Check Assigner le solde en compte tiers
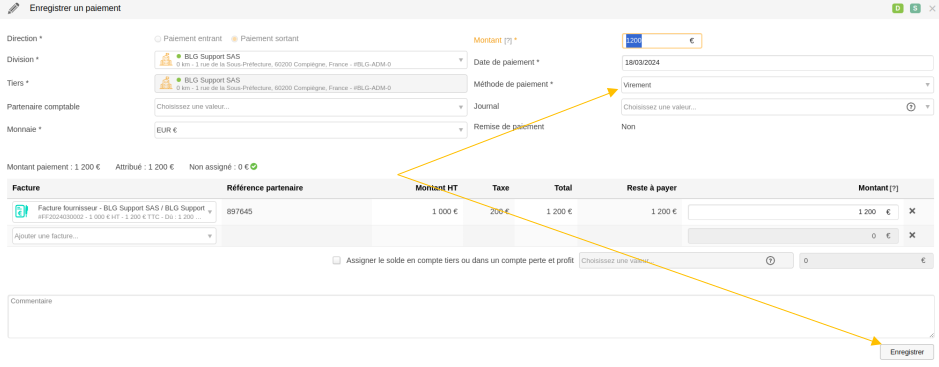 point(337,260)
